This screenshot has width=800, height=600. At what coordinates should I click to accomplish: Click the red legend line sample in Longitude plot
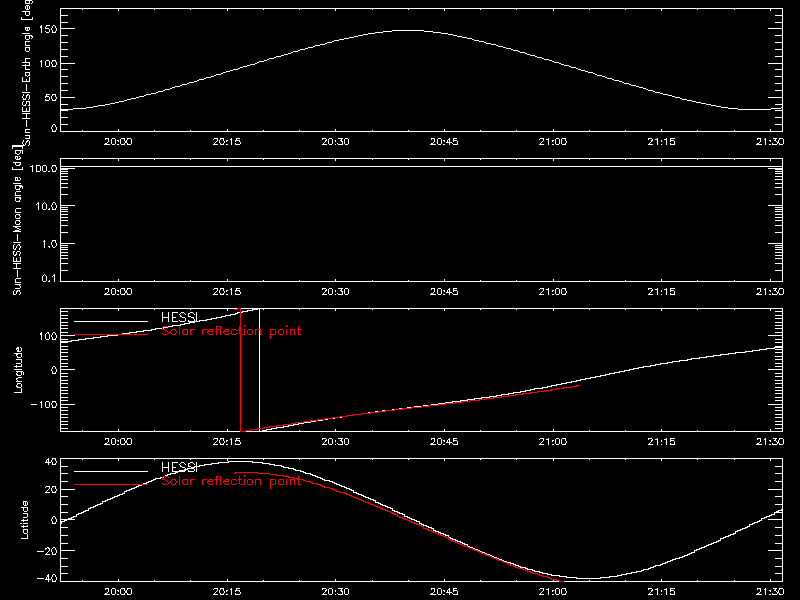click(111, 335)
